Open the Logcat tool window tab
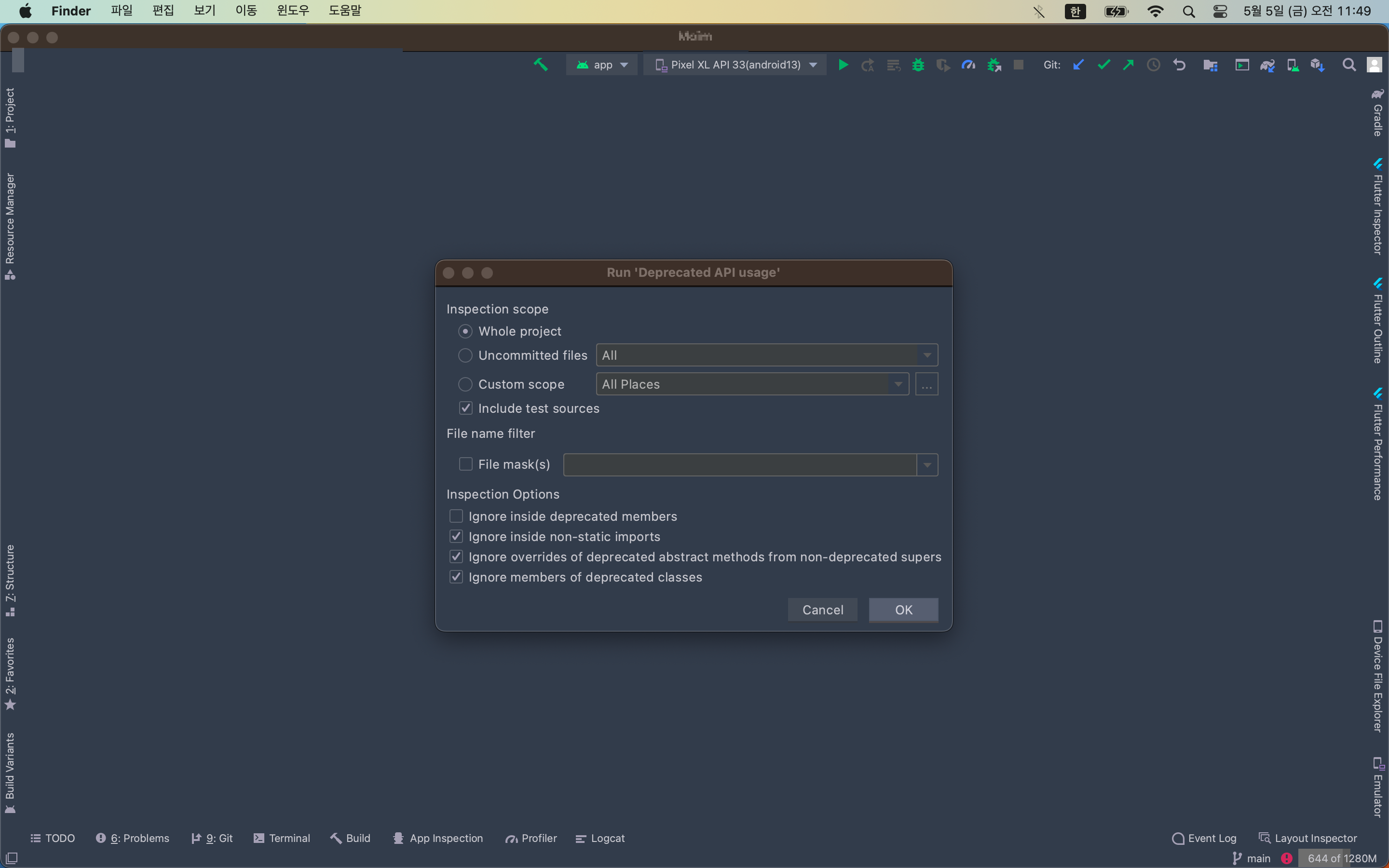Viewport: 1389px width, 868px height. click(600, 838)
